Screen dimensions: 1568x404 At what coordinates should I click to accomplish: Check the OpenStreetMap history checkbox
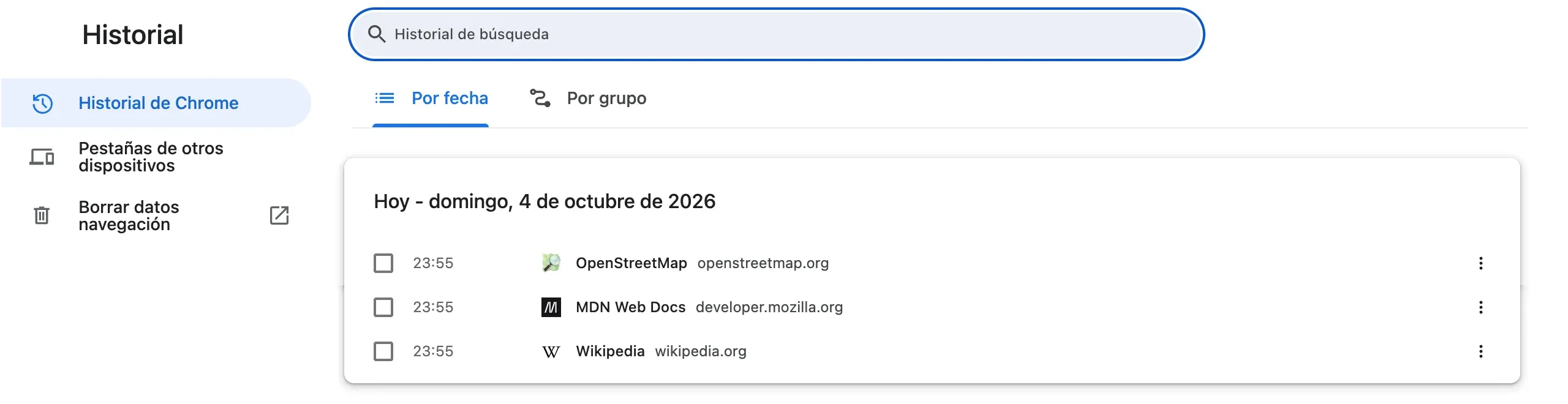383,263
